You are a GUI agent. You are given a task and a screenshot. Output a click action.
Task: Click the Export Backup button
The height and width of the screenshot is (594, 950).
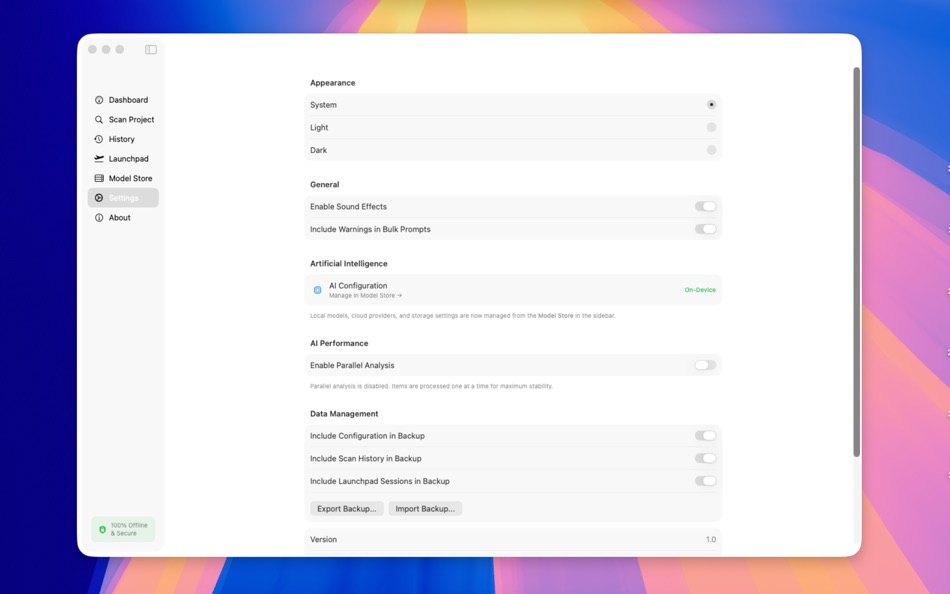click(x=346, y=508)
